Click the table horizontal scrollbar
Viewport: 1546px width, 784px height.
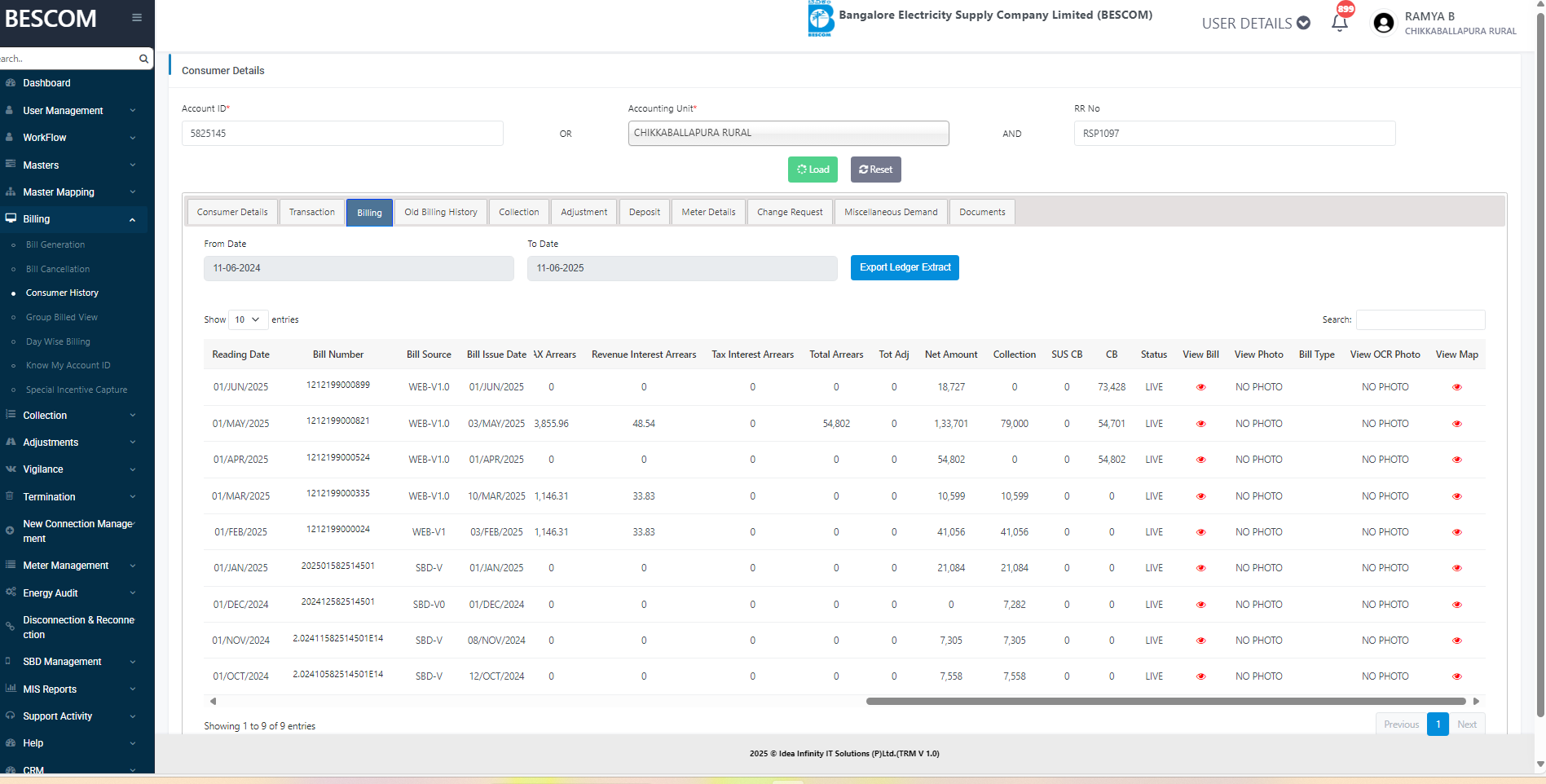click(1165, 701)
